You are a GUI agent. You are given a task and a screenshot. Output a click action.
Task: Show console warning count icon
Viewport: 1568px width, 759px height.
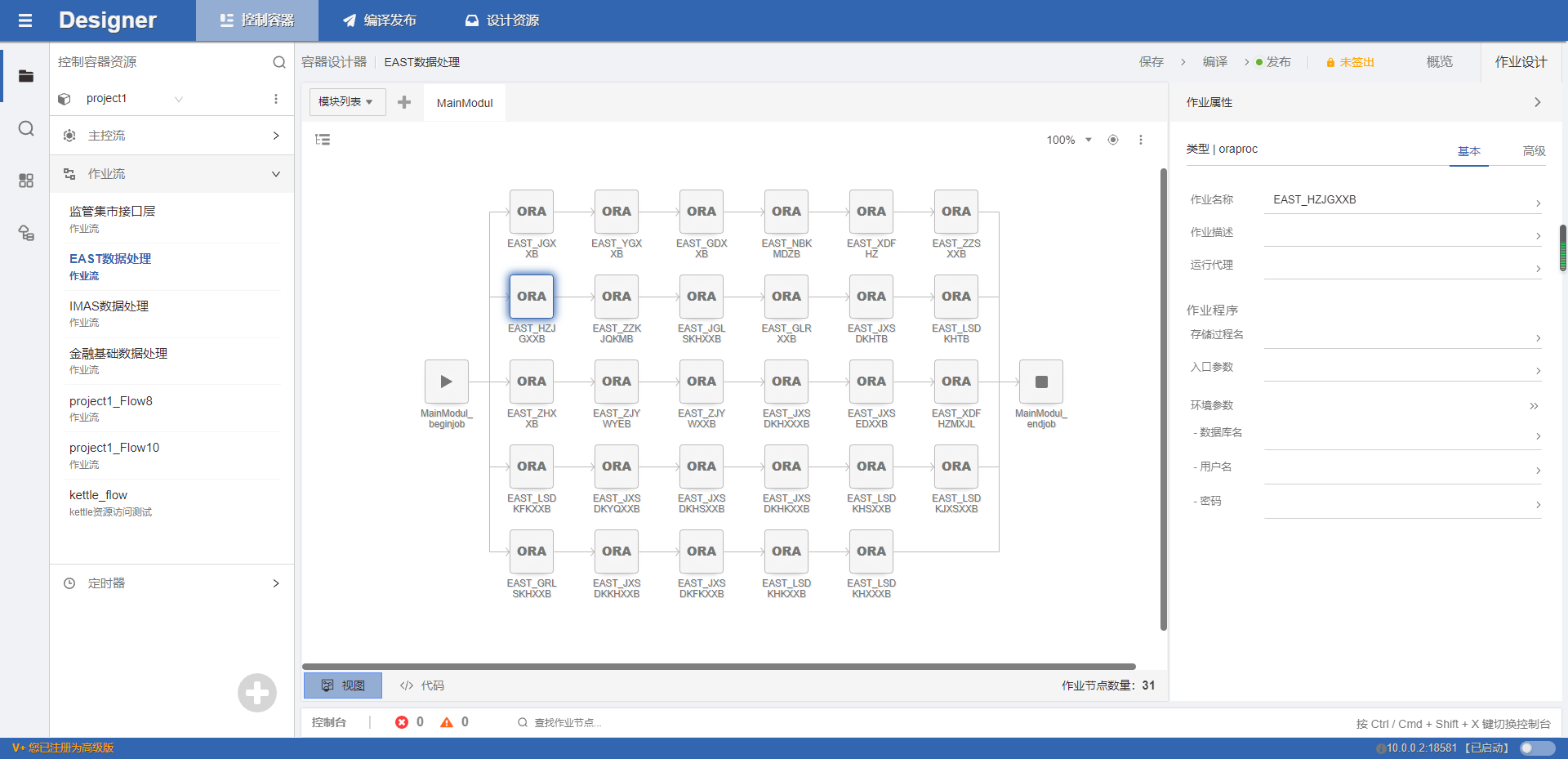447,722
